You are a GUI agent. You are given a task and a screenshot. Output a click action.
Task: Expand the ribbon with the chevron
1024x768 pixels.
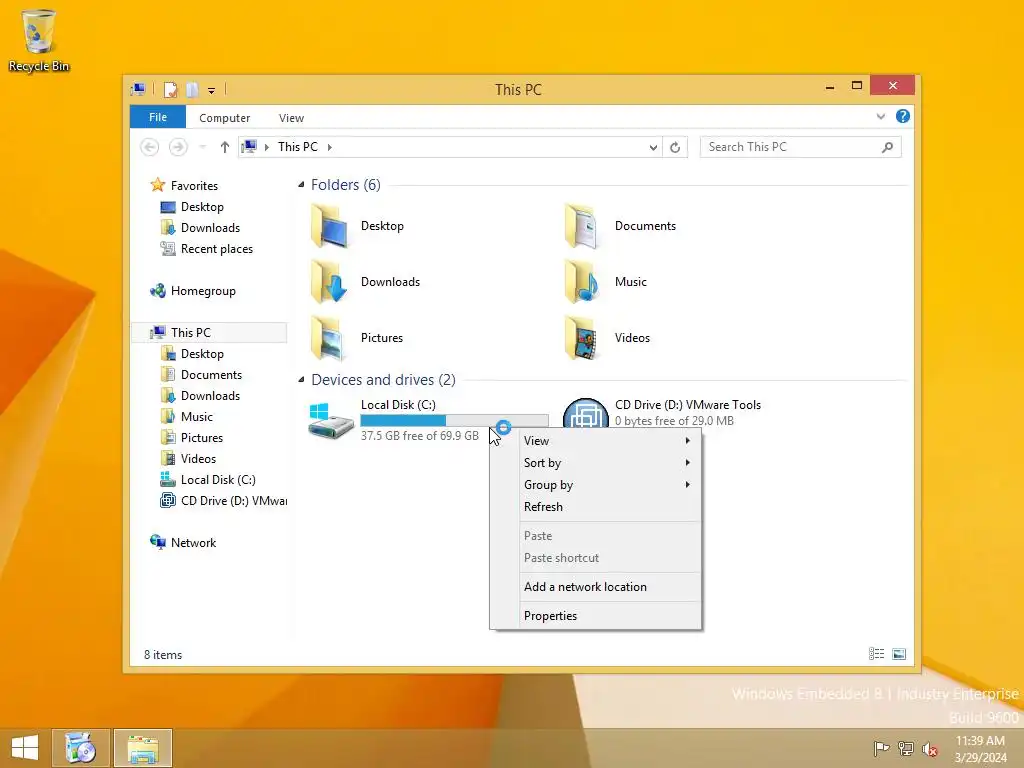[x=880, y=116]
